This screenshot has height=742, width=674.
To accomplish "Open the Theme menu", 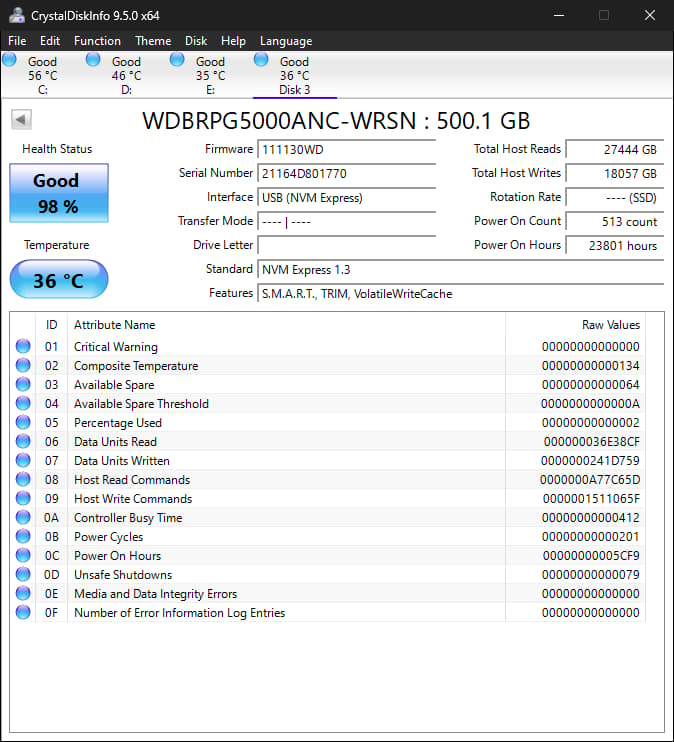I will (x=153, y=41).
